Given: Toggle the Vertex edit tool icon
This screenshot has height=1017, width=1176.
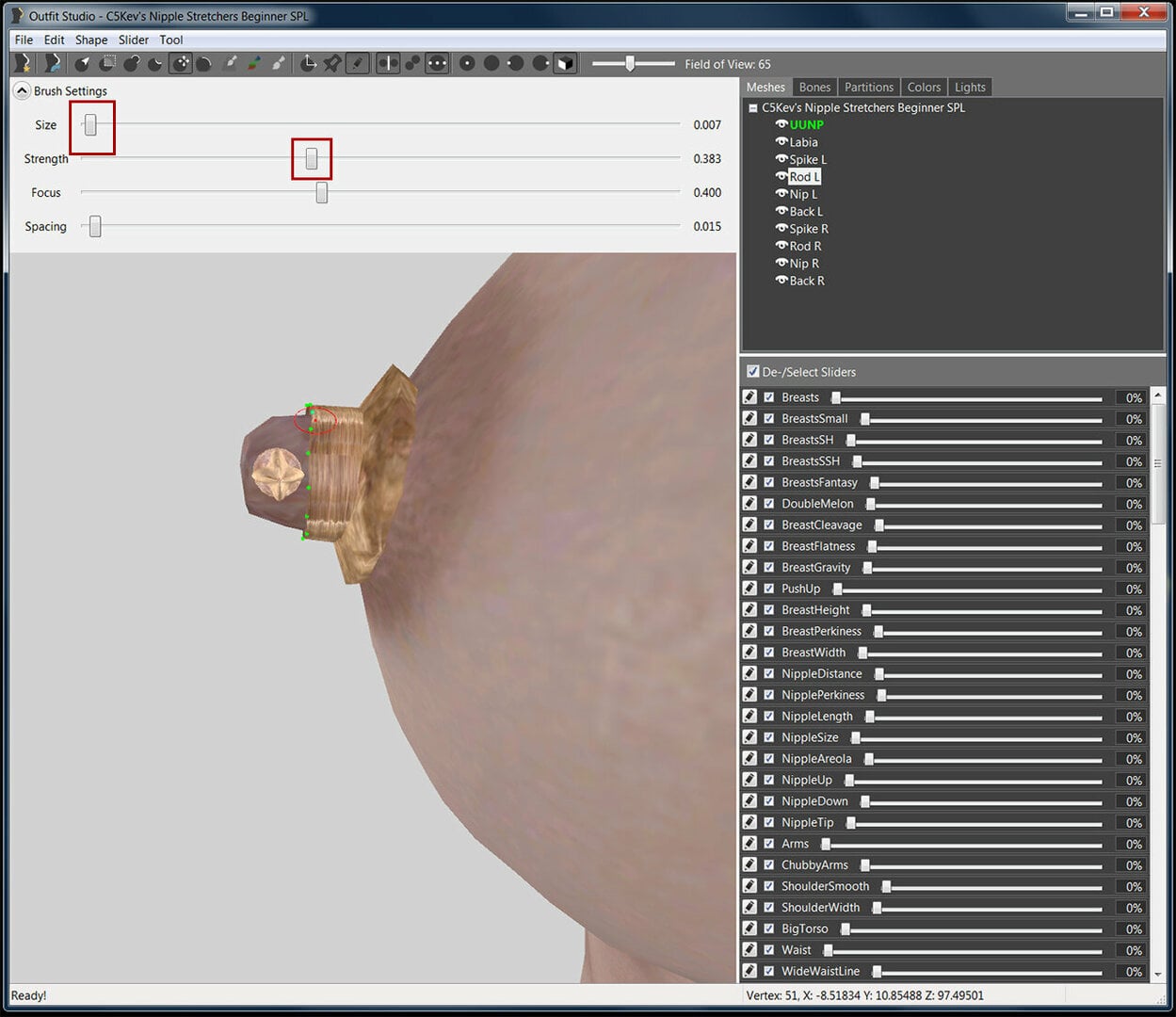Looking at the screenshot, I should [x=357, y=63].
